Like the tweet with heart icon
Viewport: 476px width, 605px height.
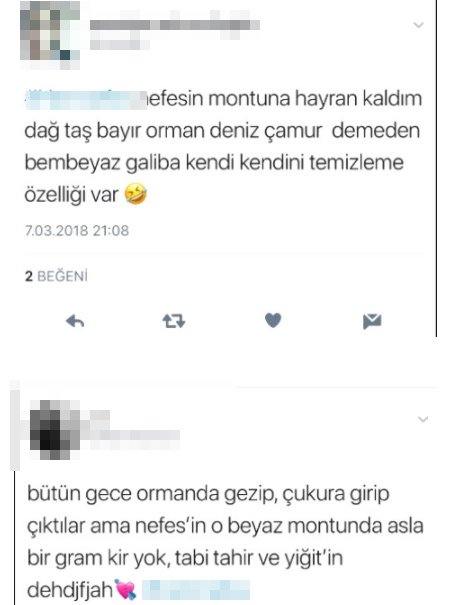pos(273,320)
